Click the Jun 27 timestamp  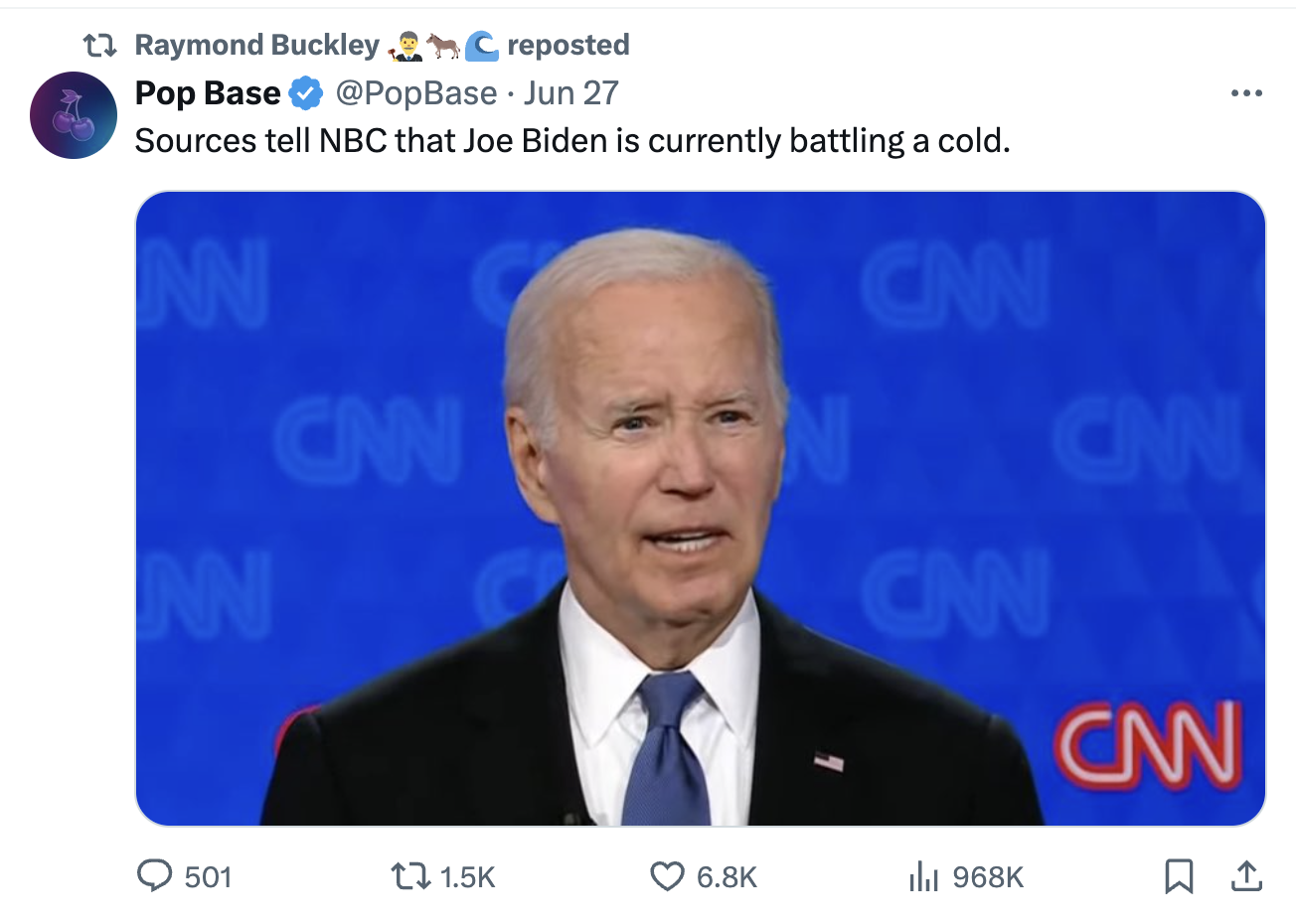tap(571, 93)
